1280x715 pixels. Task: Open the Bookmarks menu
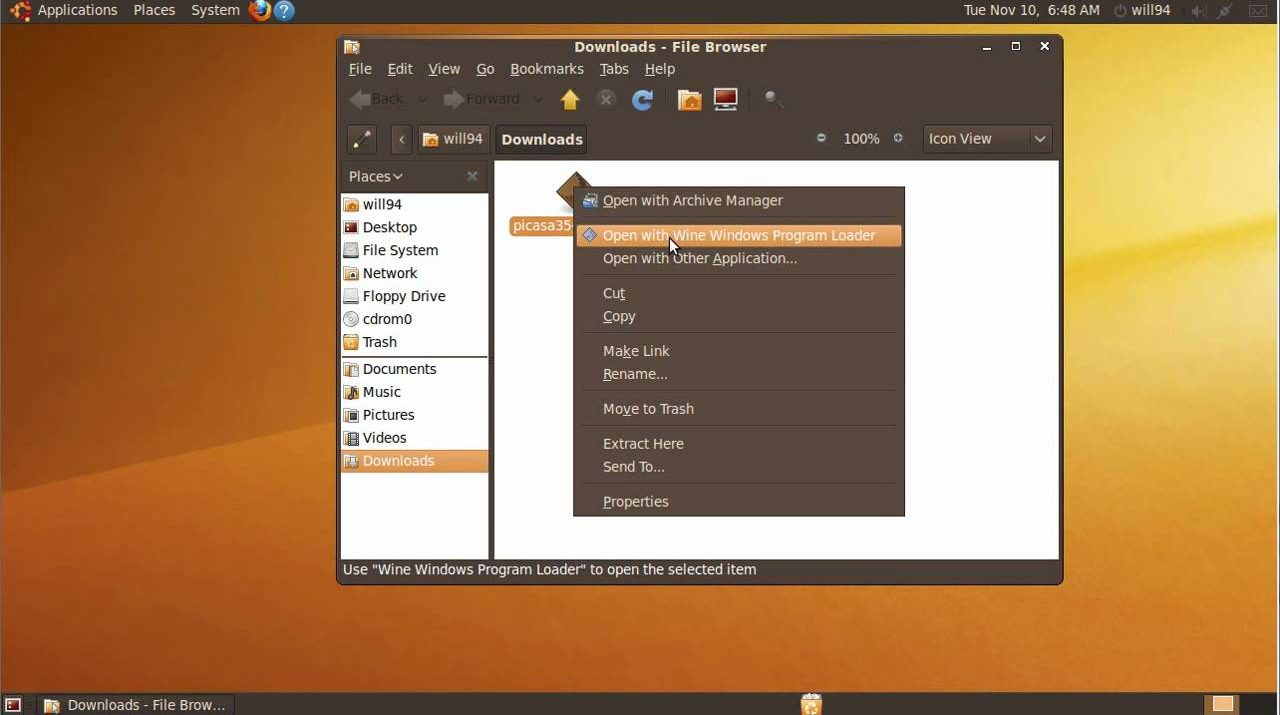[546, 69]
